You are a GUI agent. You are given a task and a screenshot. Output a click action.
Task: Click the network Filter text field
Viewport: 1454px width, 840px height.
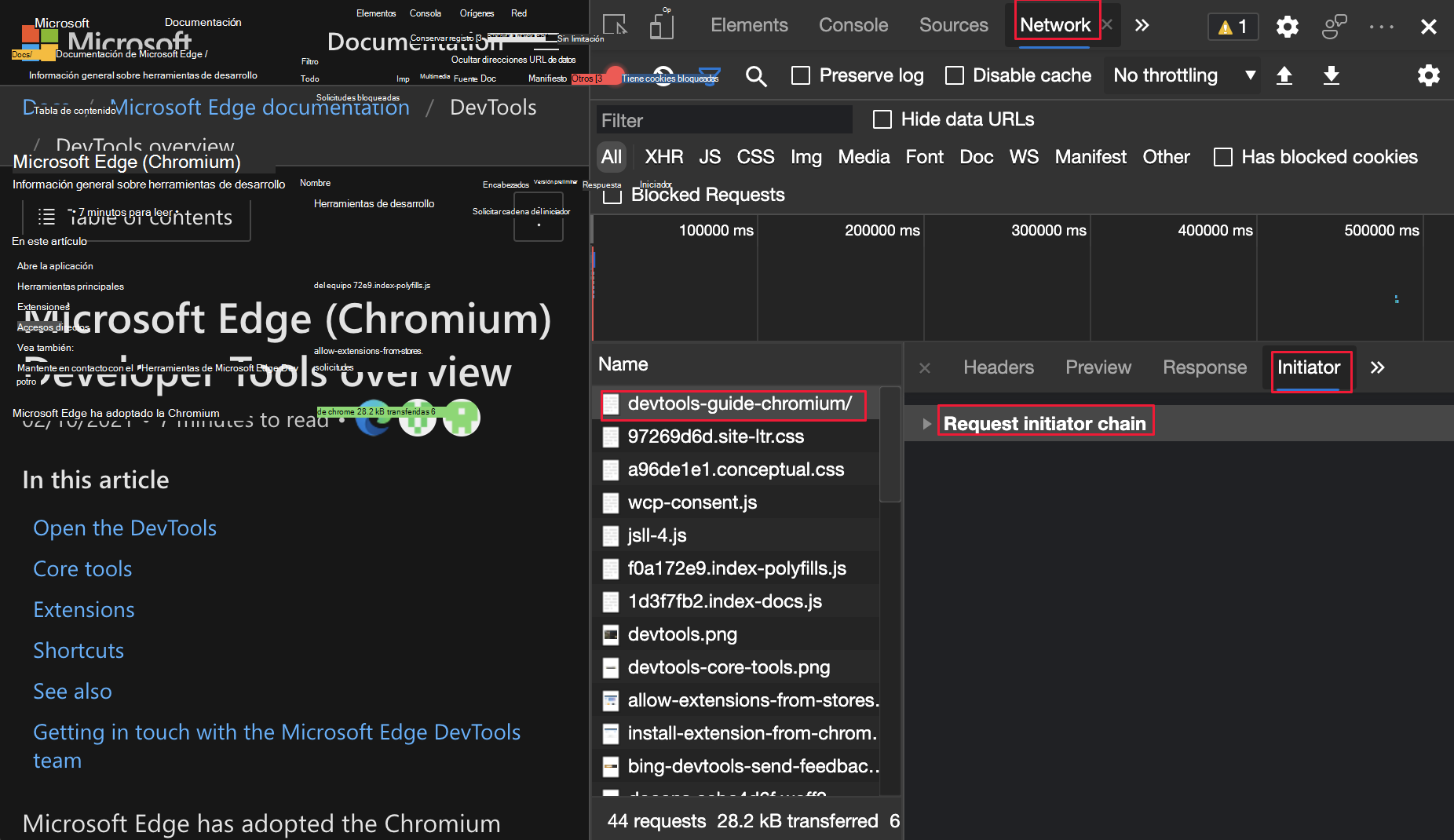tap(724, 120)
